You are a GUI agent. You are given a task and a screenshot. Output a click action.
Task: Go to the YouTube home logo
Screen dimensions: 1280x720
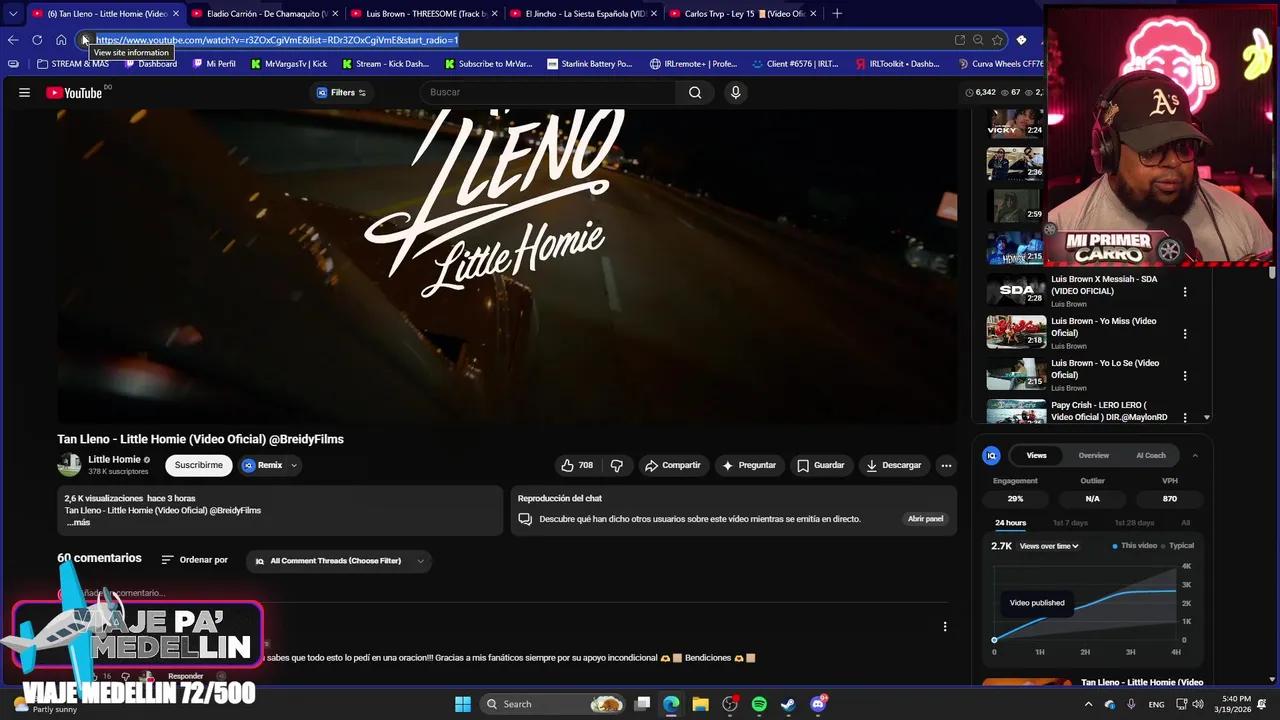tap(74, 93)
